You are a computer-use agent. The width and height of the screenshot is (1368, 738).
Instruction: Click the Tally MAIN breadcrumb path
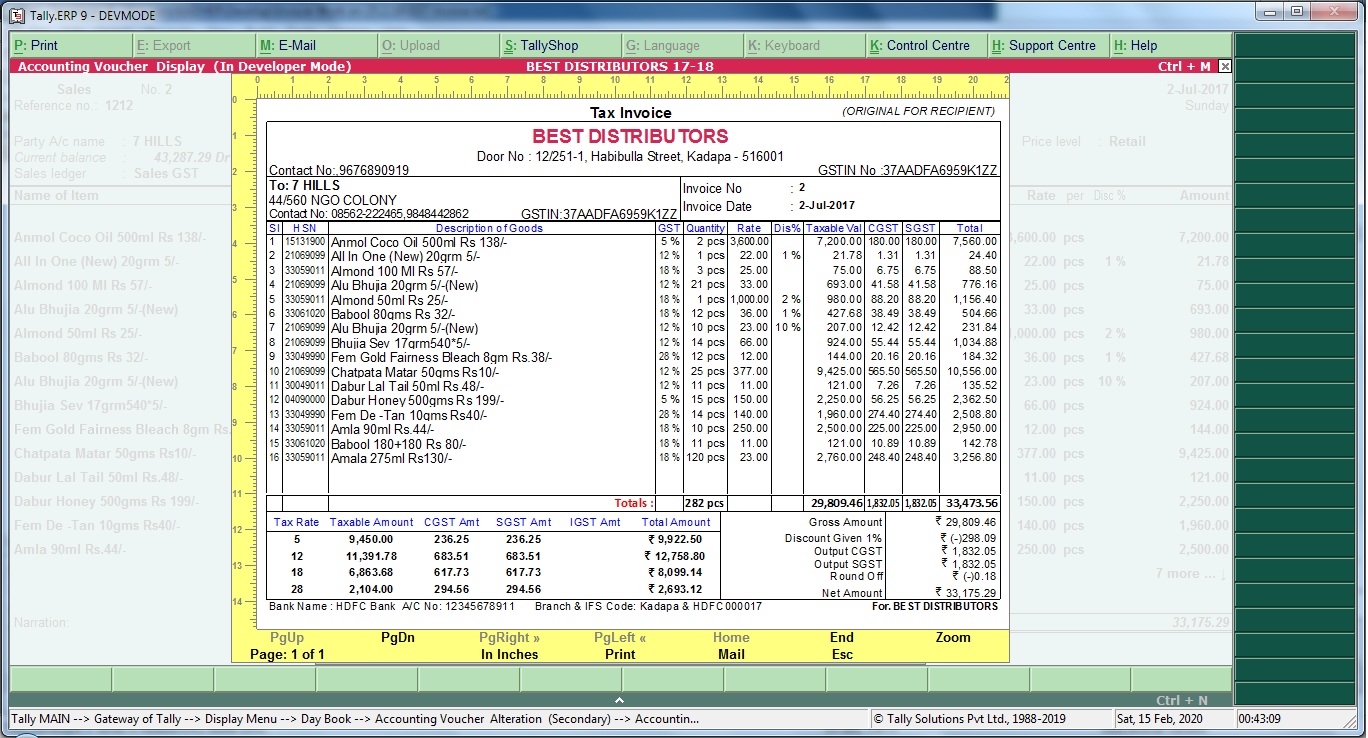355,719
